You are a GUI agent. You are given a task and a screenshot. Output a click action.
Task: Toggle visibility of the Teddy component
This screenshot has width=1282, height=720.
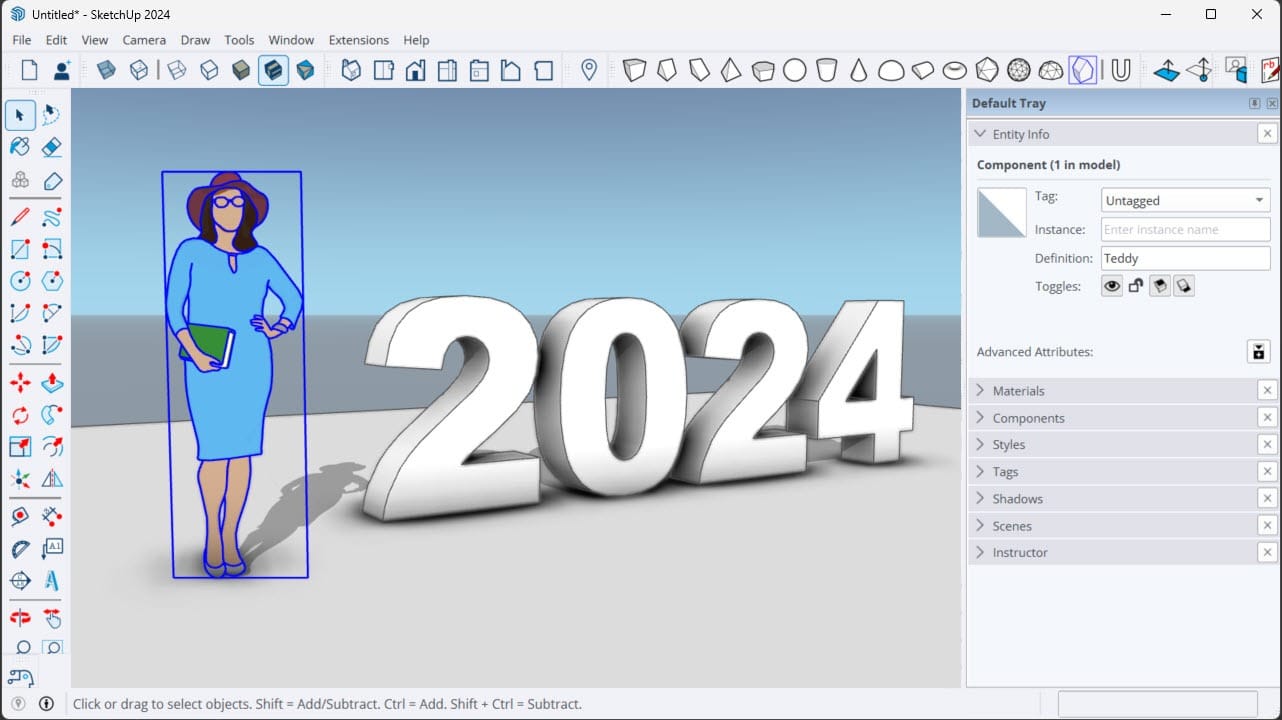point(1111,286)
